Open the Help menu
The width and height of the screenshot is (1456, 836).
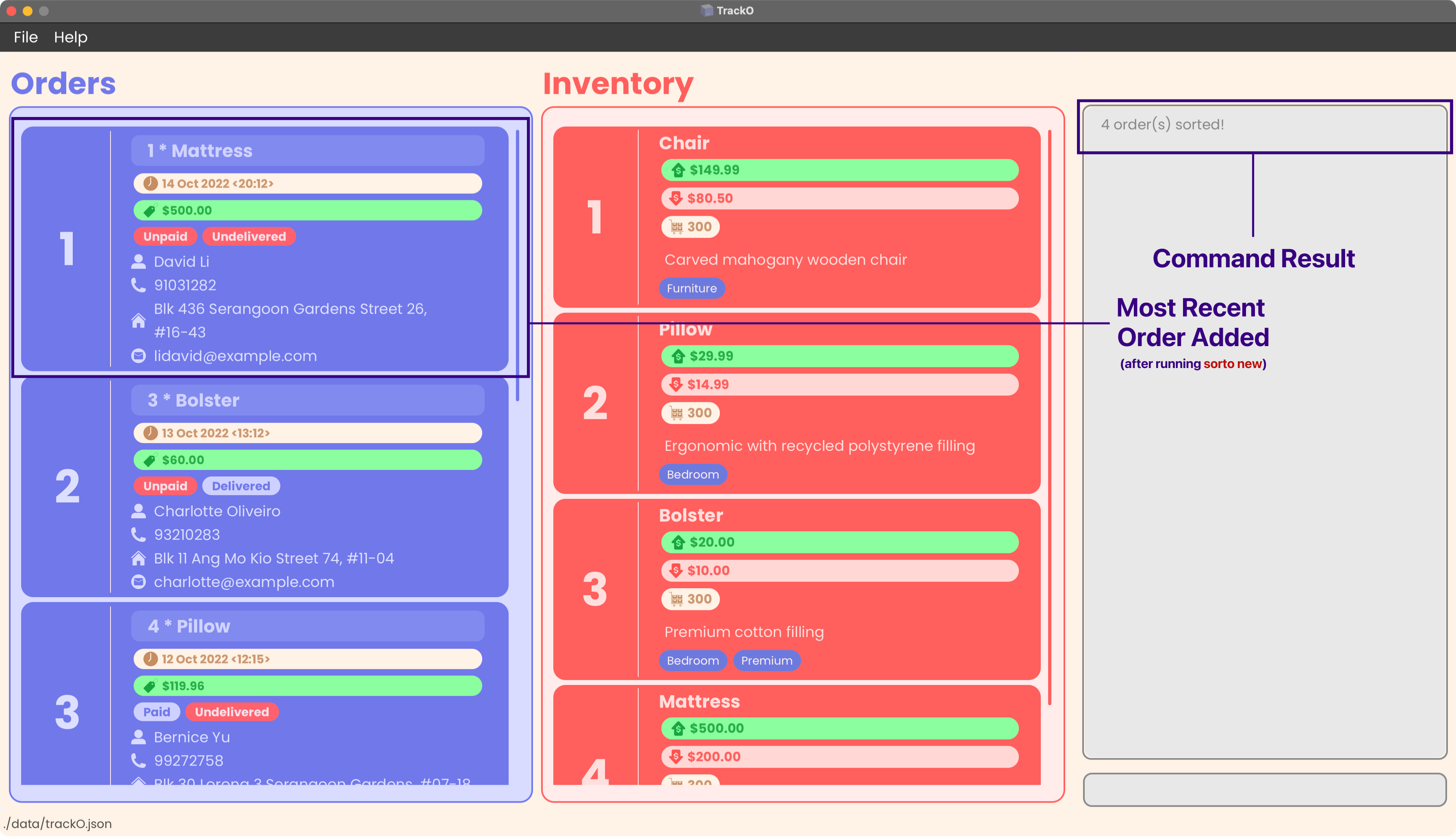pos(71,37)
